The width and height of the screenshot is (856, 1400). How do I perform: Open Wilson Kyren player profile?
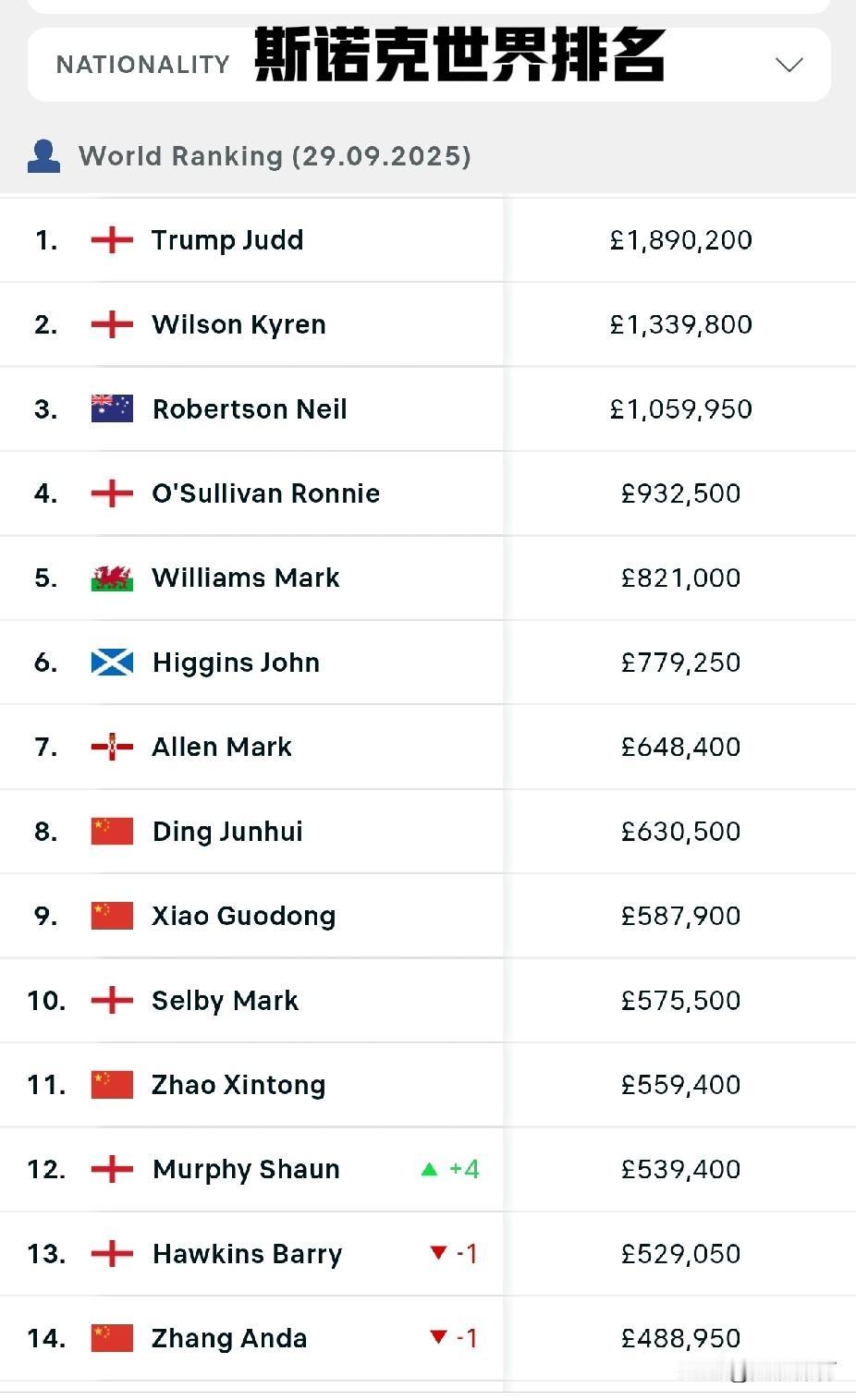(238, 324)
